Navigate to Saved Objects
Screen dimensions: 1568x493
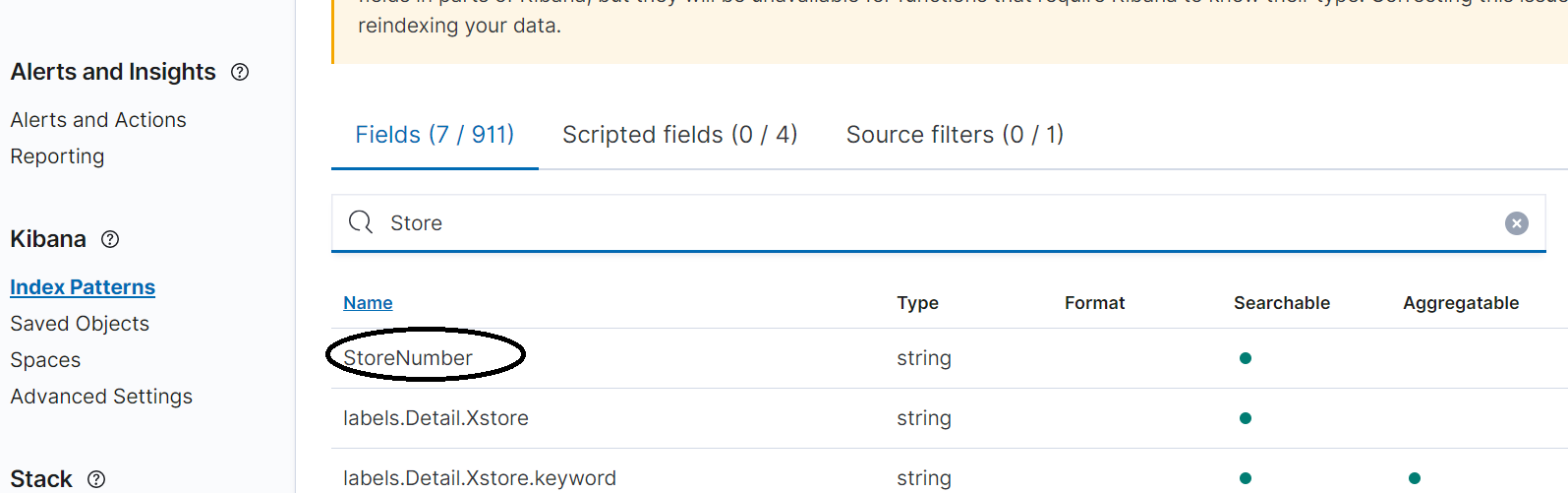coord(80,324)
